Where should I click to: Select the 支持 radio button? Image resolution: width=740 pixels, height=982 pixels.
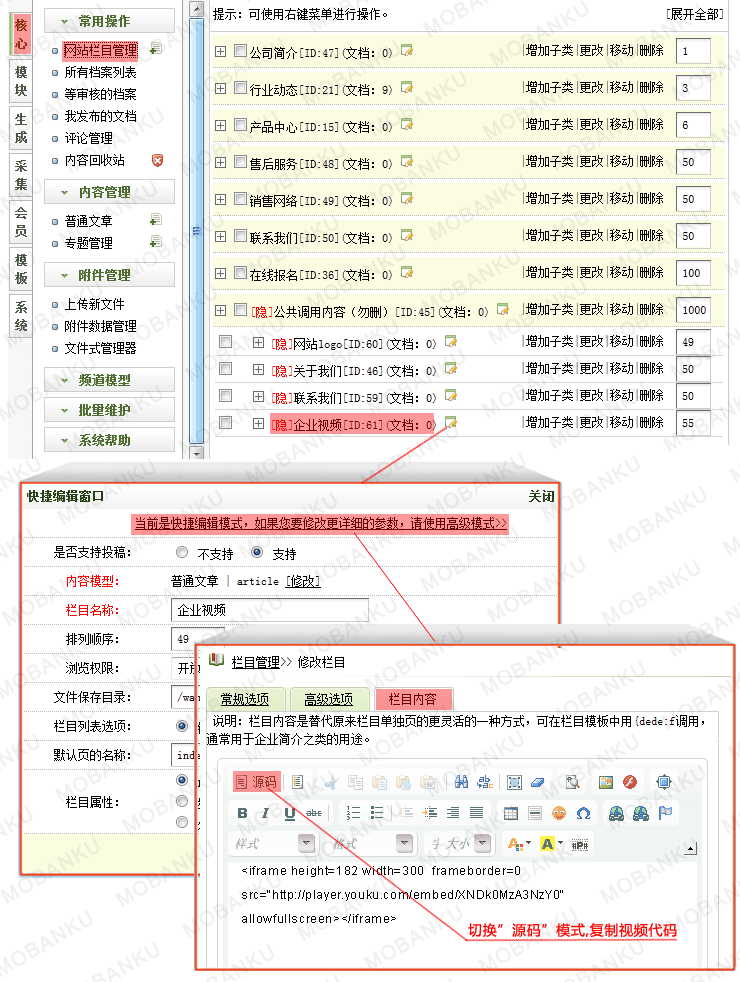pos(257,552)
